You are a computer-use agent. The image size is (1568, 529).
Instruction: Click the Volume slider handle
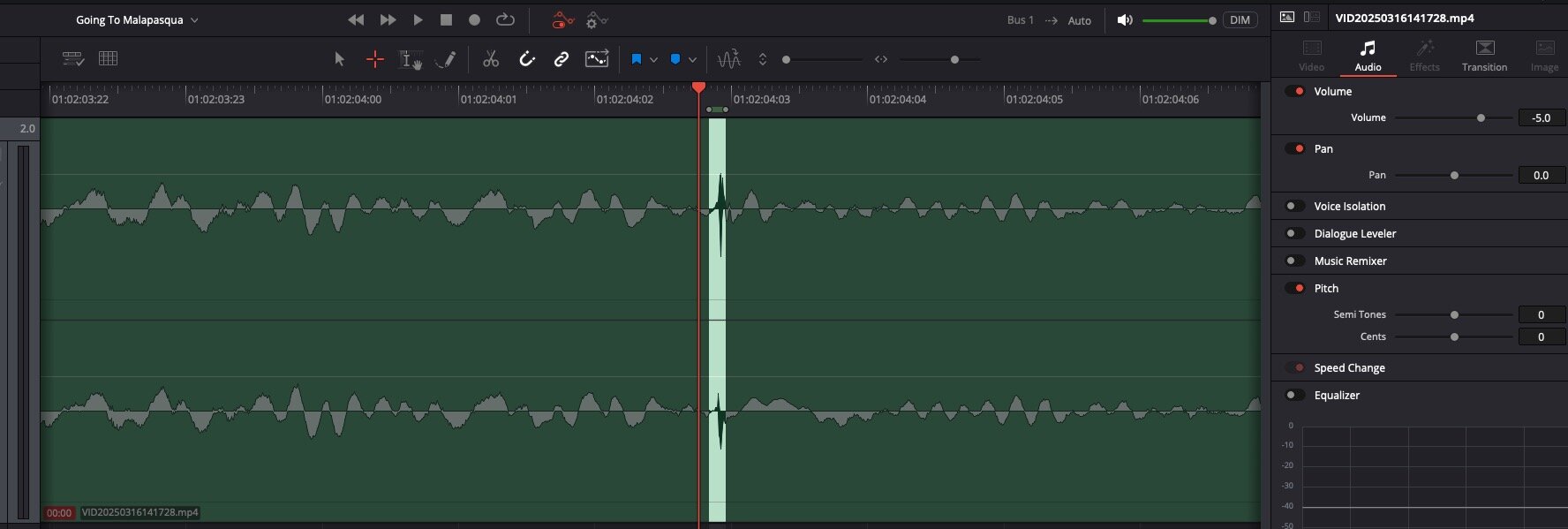tap(1481, 117)
